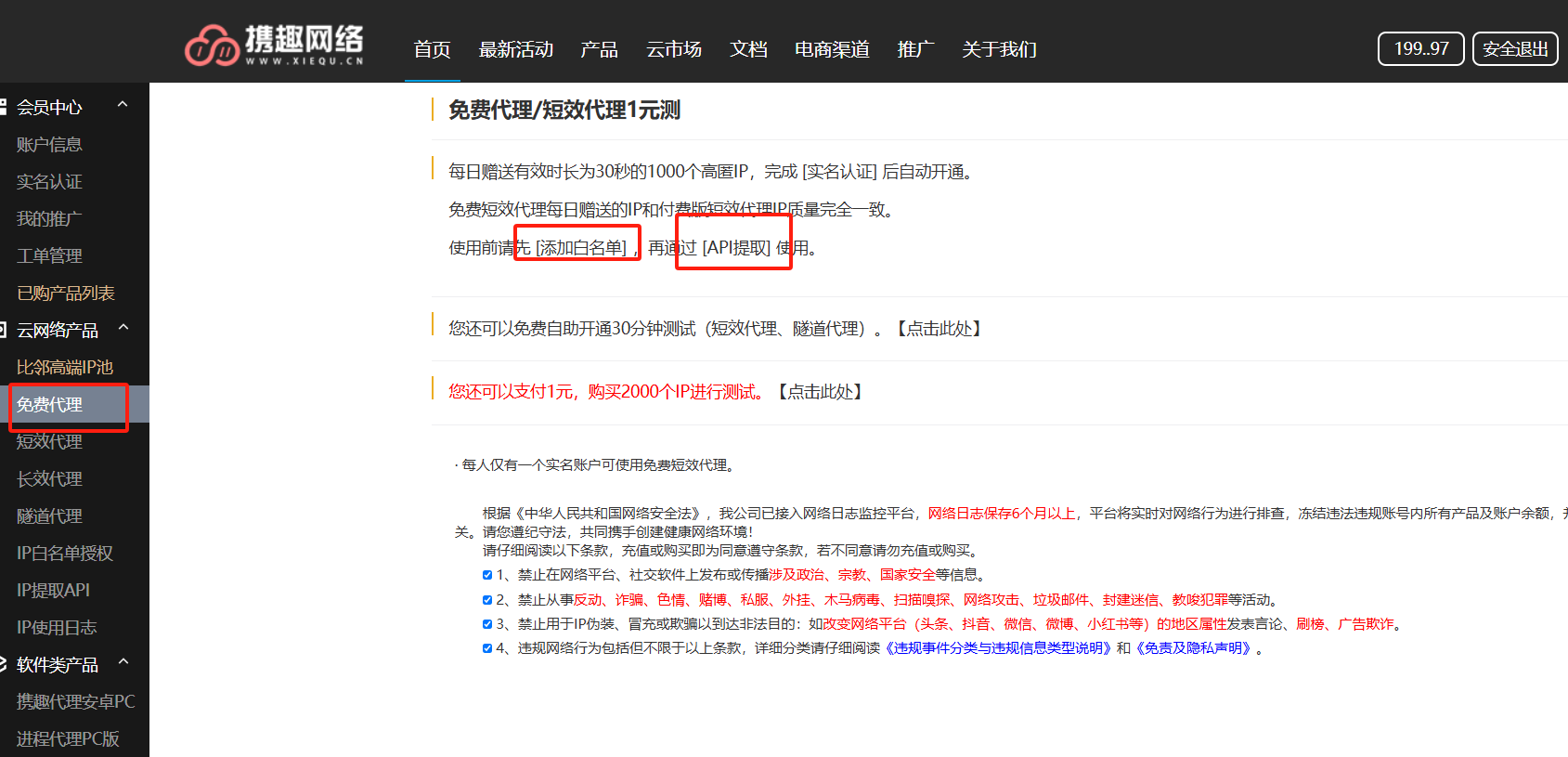Click the 免费代理/短效代理1元测 heading
Viewport: 1568px width, 757px height.
[564, 111]
